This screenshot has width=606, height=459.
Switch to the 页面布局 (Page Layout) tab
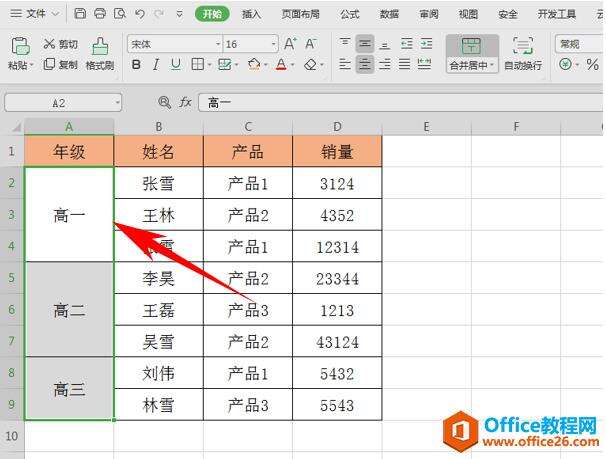(x=300, y=14)
